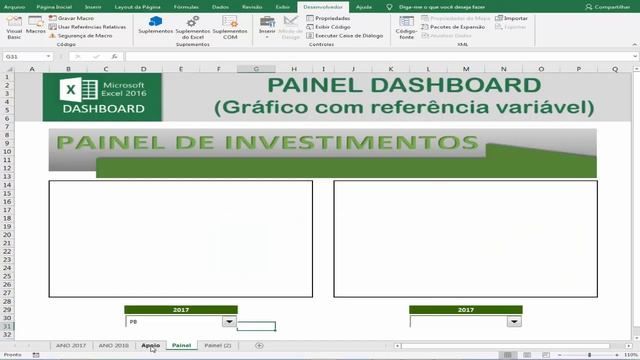This screenshot has height=360, width=640.
Task: Click the right empty chart frame
Action: 465,239
